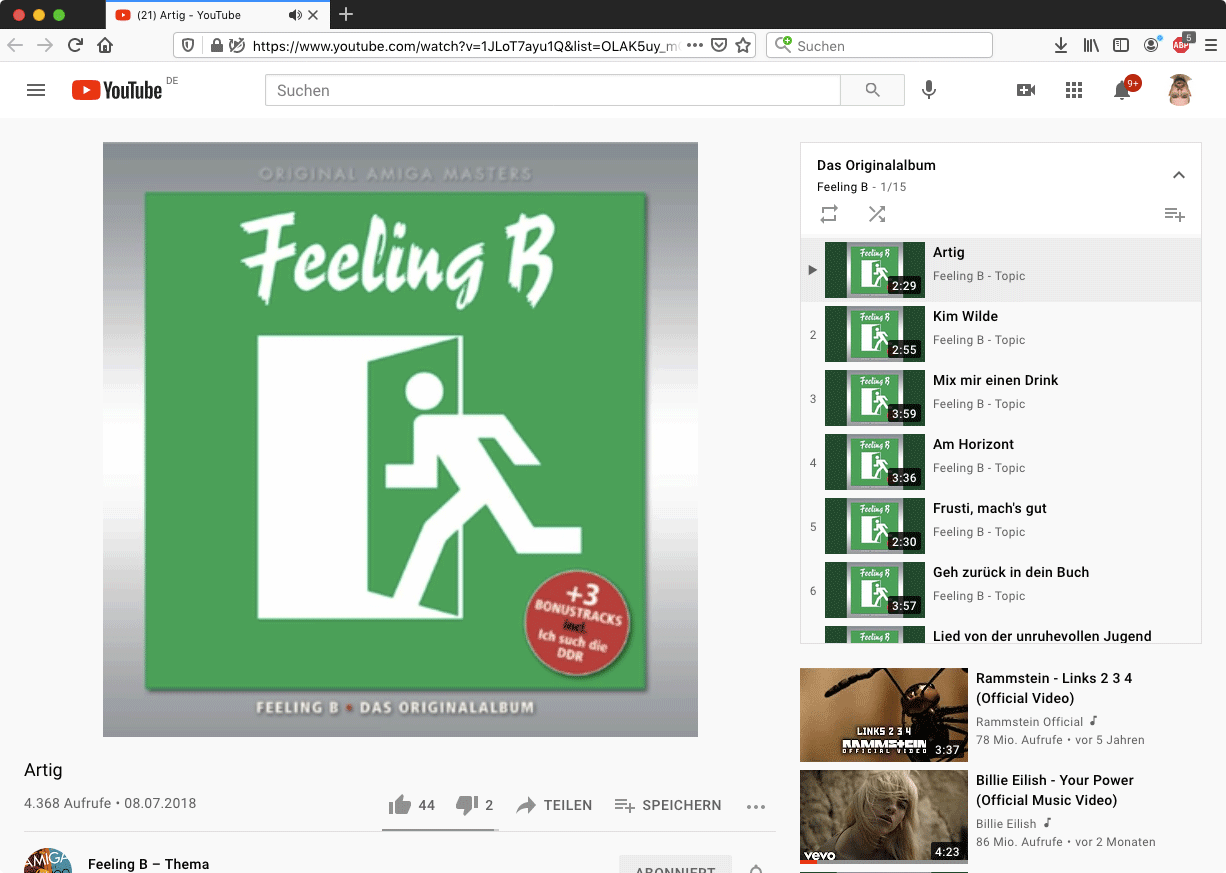This screenshot has height=873, width=1226.
Task: Show site security padlock info
Action: [217, 45]
